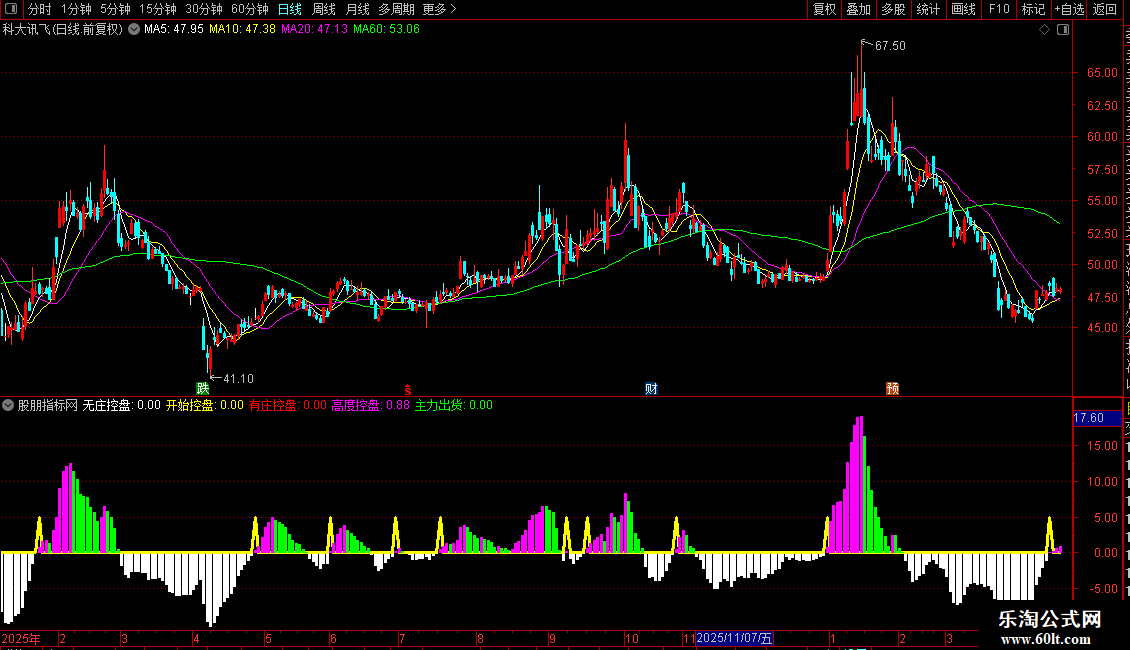Screen dimensions: 1130x650
Task: Click the diamond icon above the chart
Action: [x=1044, y=30]
